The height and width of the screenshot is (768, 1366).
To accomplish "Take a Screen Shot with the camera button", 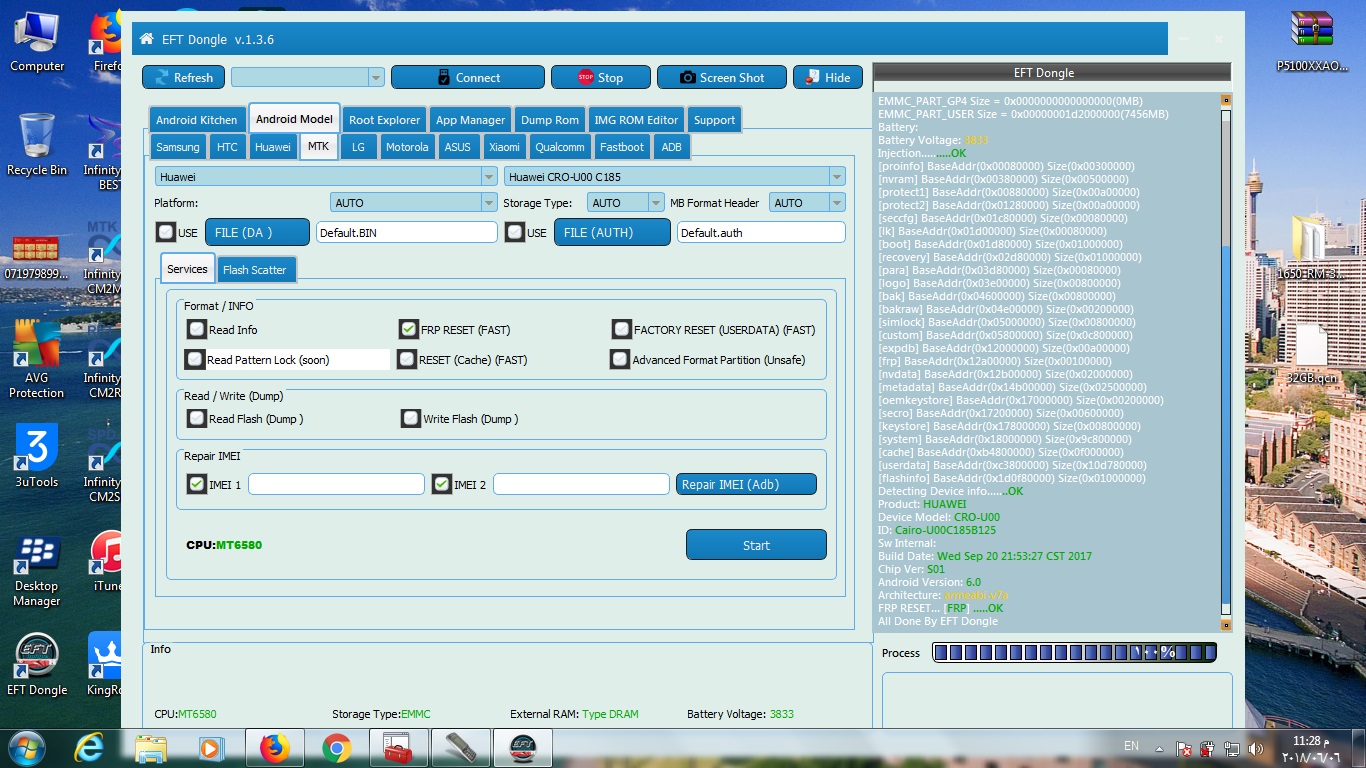I will tap(722, 77).
